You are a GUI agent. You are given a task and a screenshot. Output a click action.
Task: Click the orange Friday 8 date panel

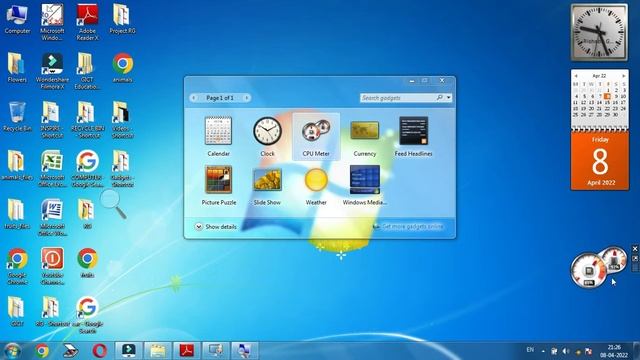pos(600,161)
